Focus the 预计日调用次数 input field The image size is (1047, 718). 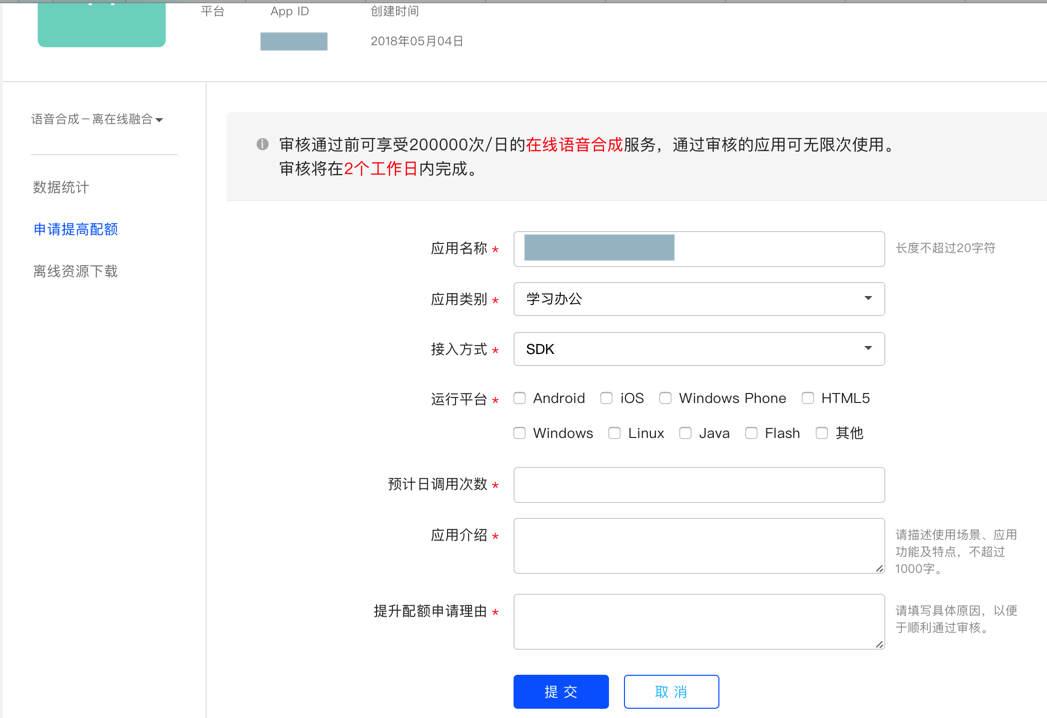699,485
